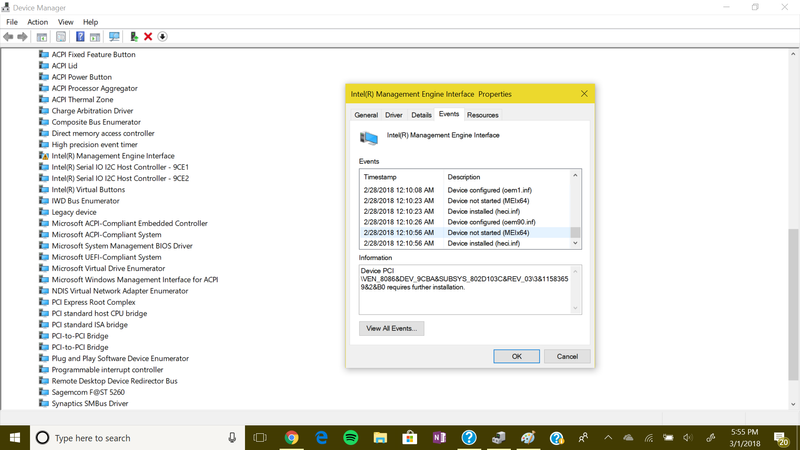This screenshot has height=450, width=800.
Task: Select the 12:10:08 AM Device configured (oem1.inf) event
Action: pos(465,190)
